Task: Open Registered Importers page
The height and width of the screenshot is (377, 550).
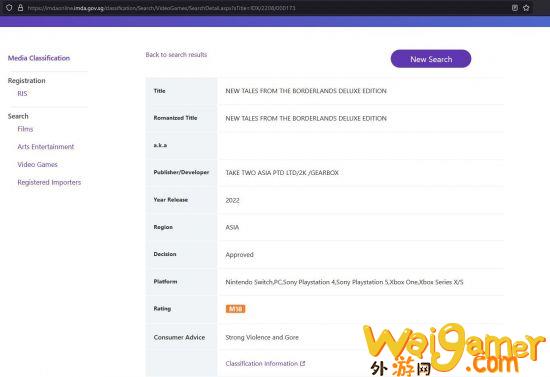Action: point(49,182)
